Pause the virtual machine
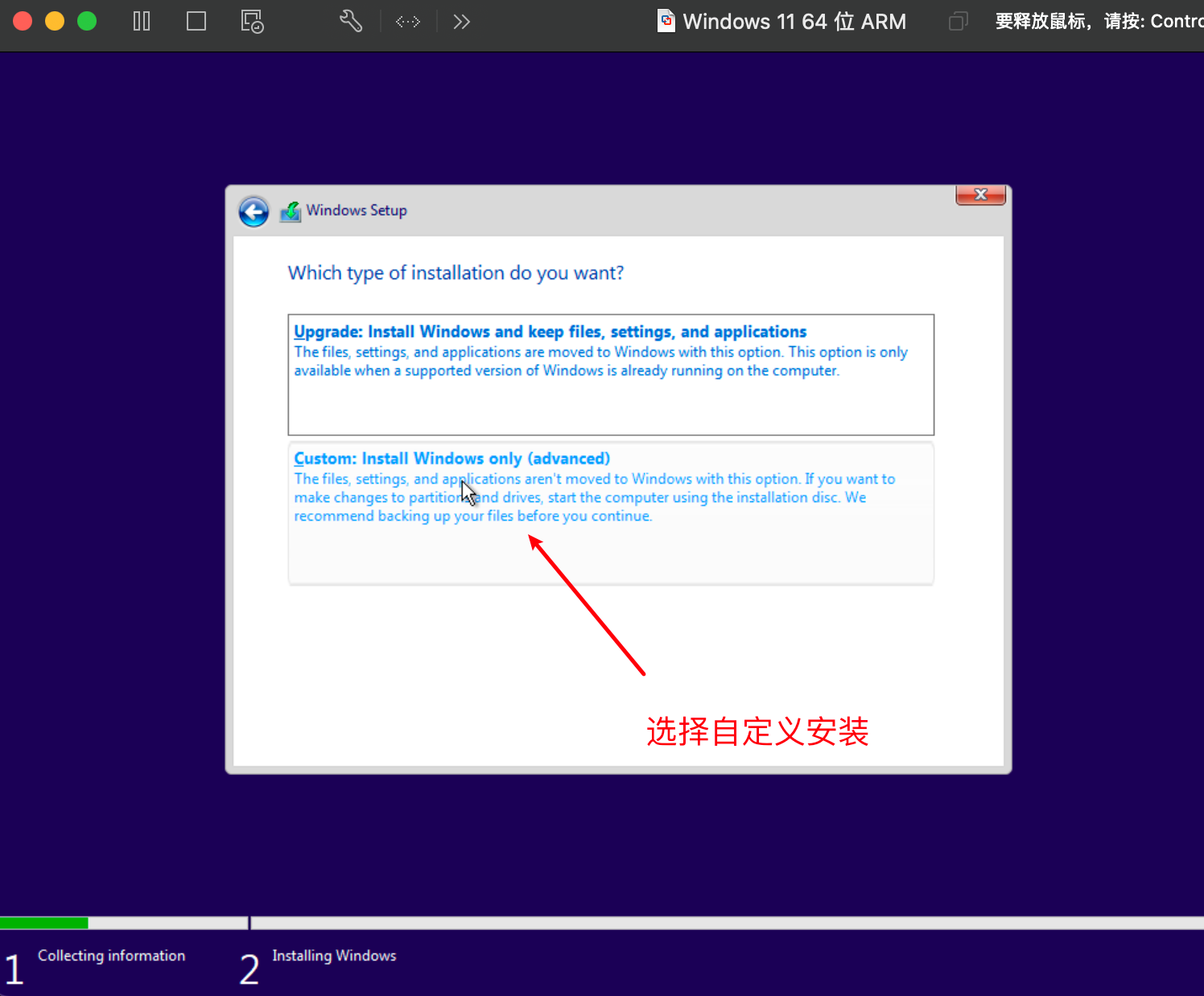Viewport: 1204px width, 996px height. point(142,21)
